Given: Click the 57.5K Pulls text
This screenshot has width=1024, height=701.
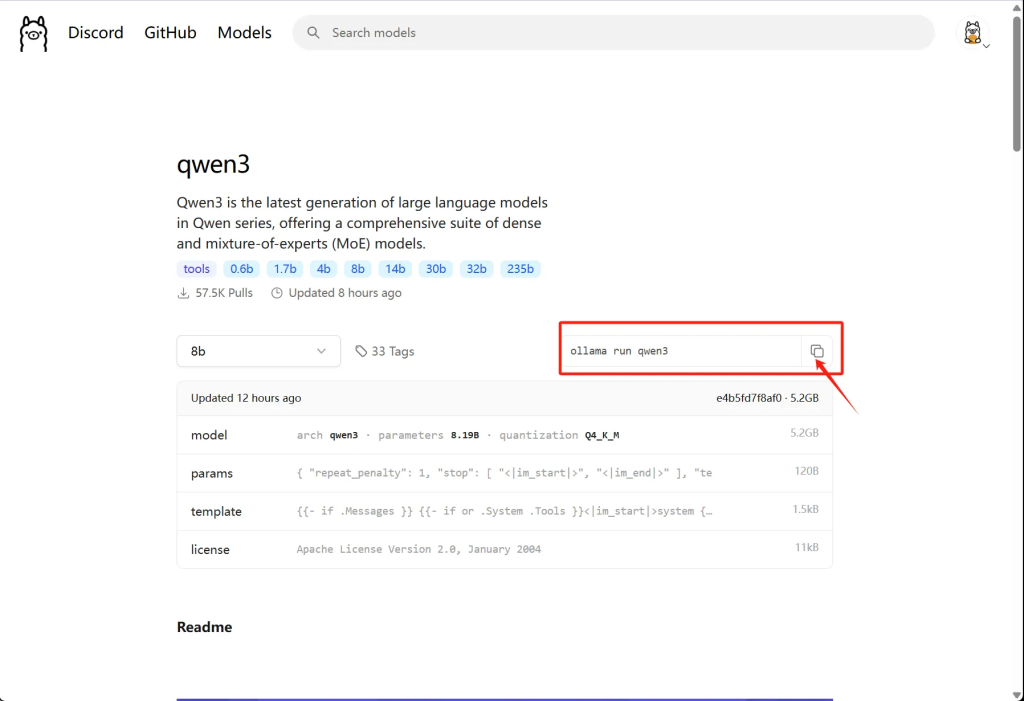Looking at the screenshot, I should tap(224, 293).
